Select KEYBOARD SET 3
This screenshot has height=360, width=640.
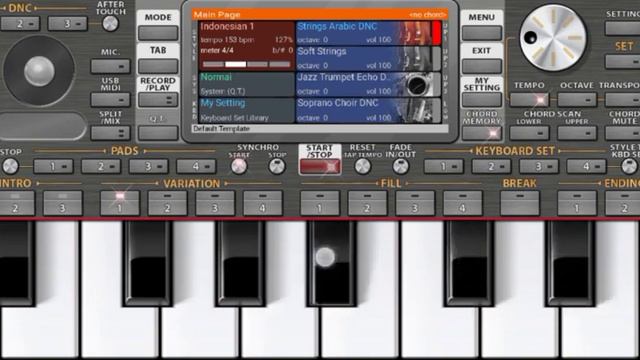(539, 166)
